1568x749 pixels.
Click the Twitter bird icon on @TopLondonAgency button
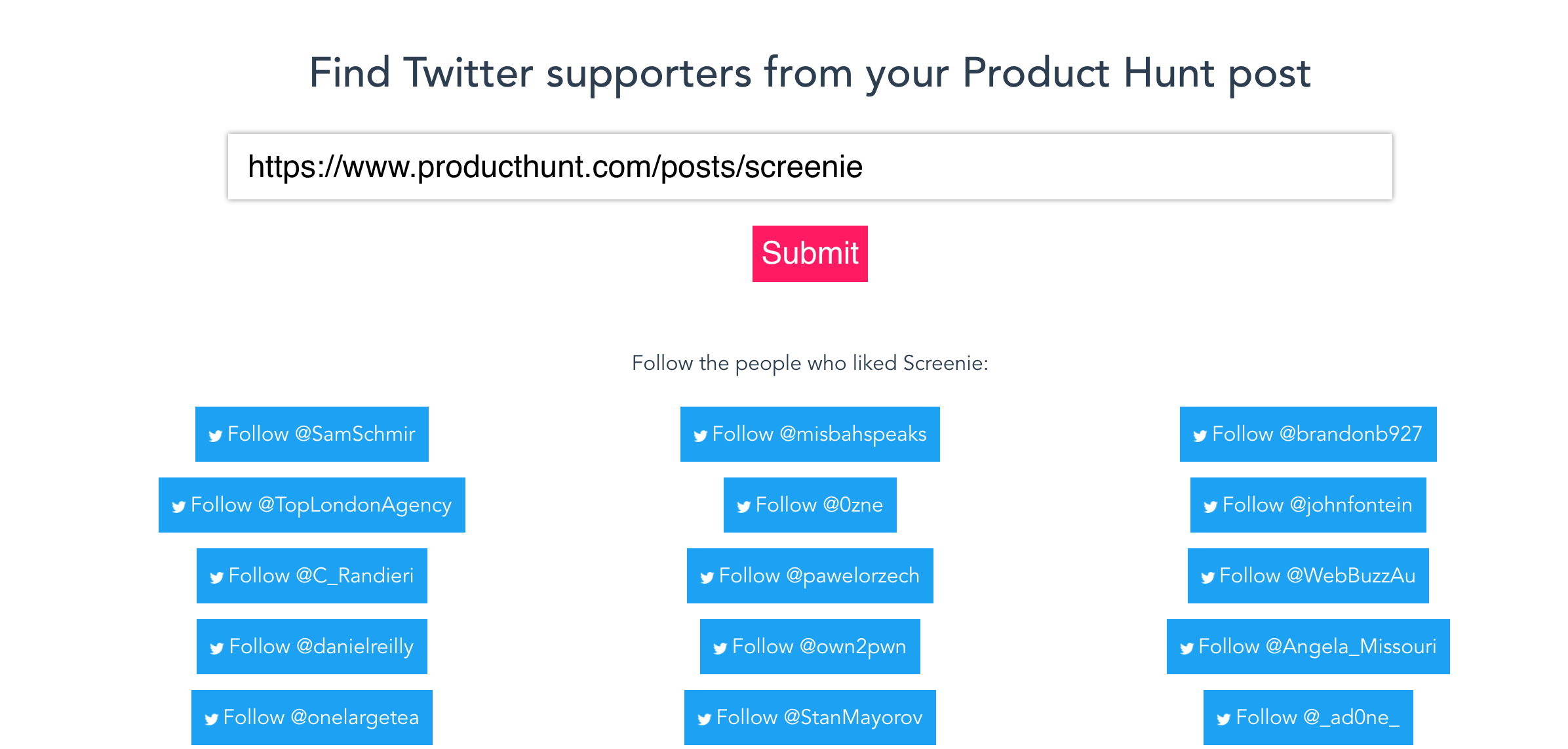(178, 505)
